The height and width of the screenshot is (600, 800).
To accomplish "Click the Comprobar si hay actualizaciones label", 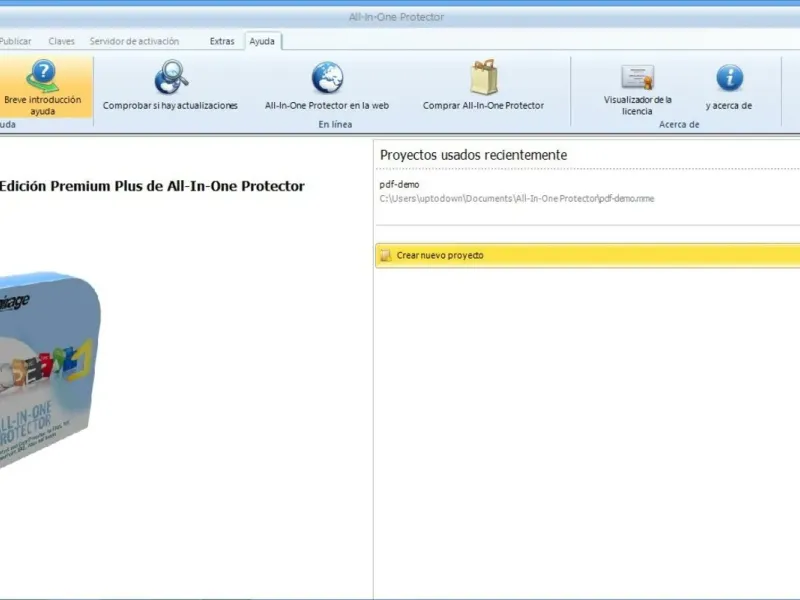I will point(170,106).
